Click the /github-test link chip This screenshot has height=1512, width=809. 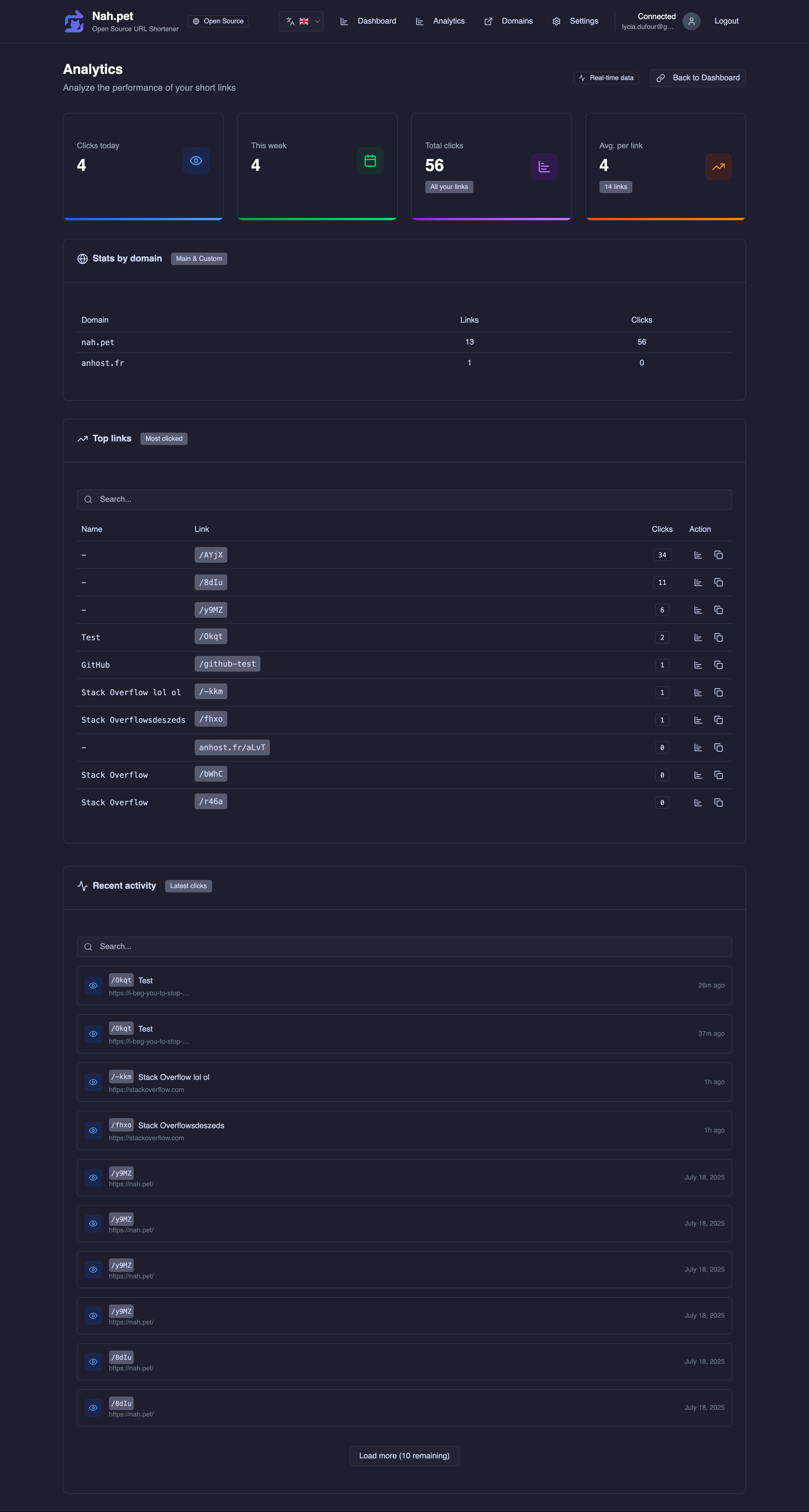227,664
